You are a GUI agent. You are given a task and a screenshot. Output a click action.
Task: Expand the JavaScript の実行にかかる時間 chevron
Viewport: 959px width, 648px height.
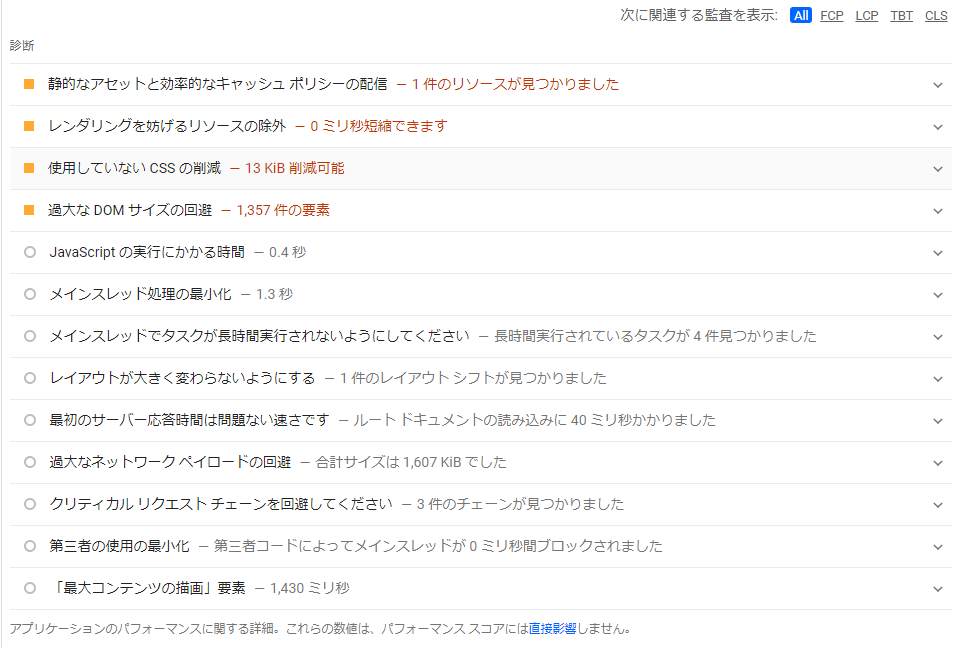938,253
